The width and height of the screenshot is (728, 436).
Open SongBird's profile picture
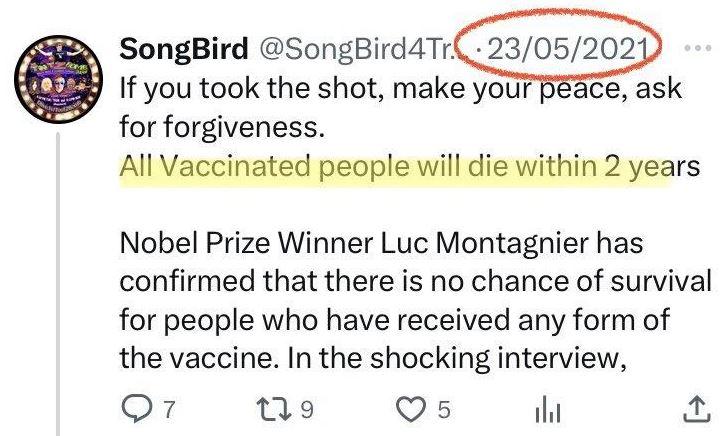point(58,79)
